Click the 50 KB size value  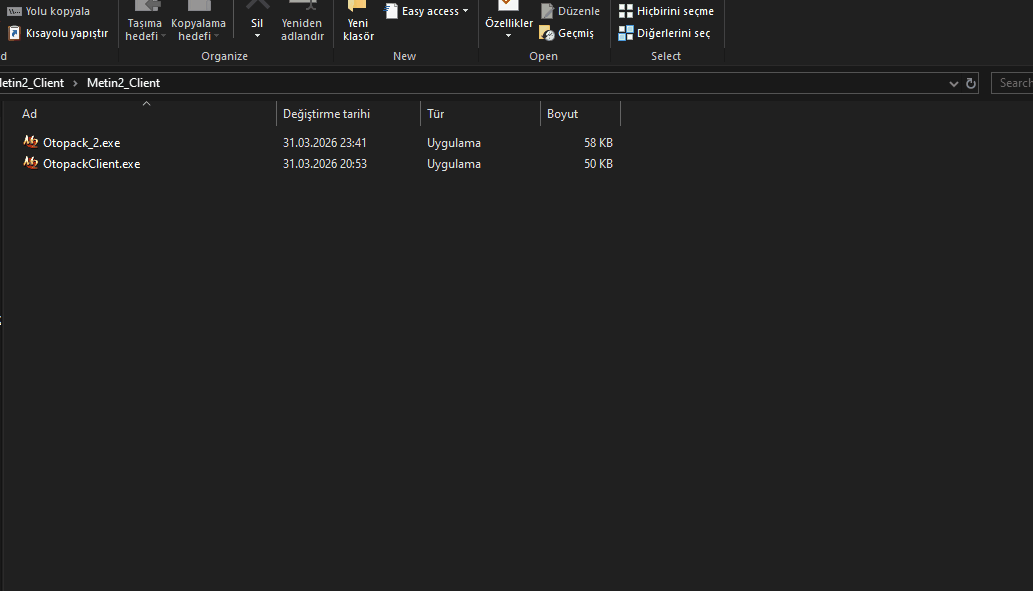pyautogui.click(x=598, y=164)
